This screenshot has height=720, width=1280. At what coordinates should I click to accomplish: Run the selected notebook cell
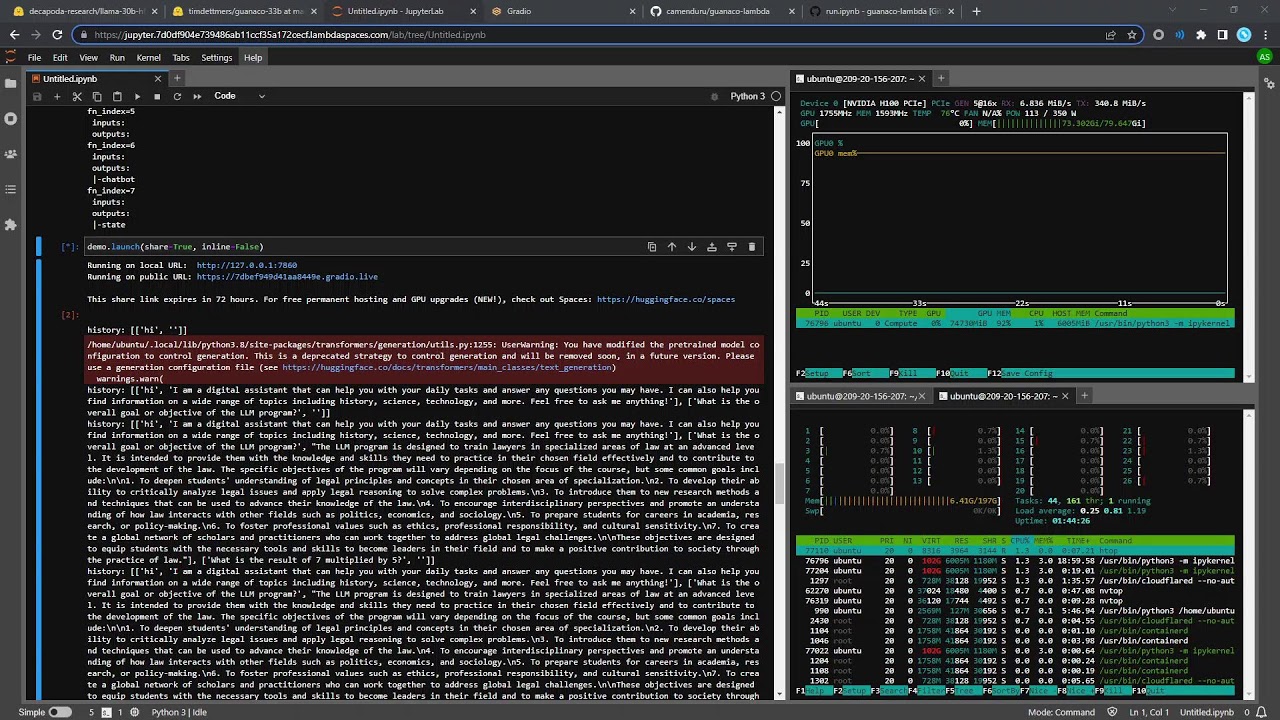pyautogui.click(x=137, y=96)
